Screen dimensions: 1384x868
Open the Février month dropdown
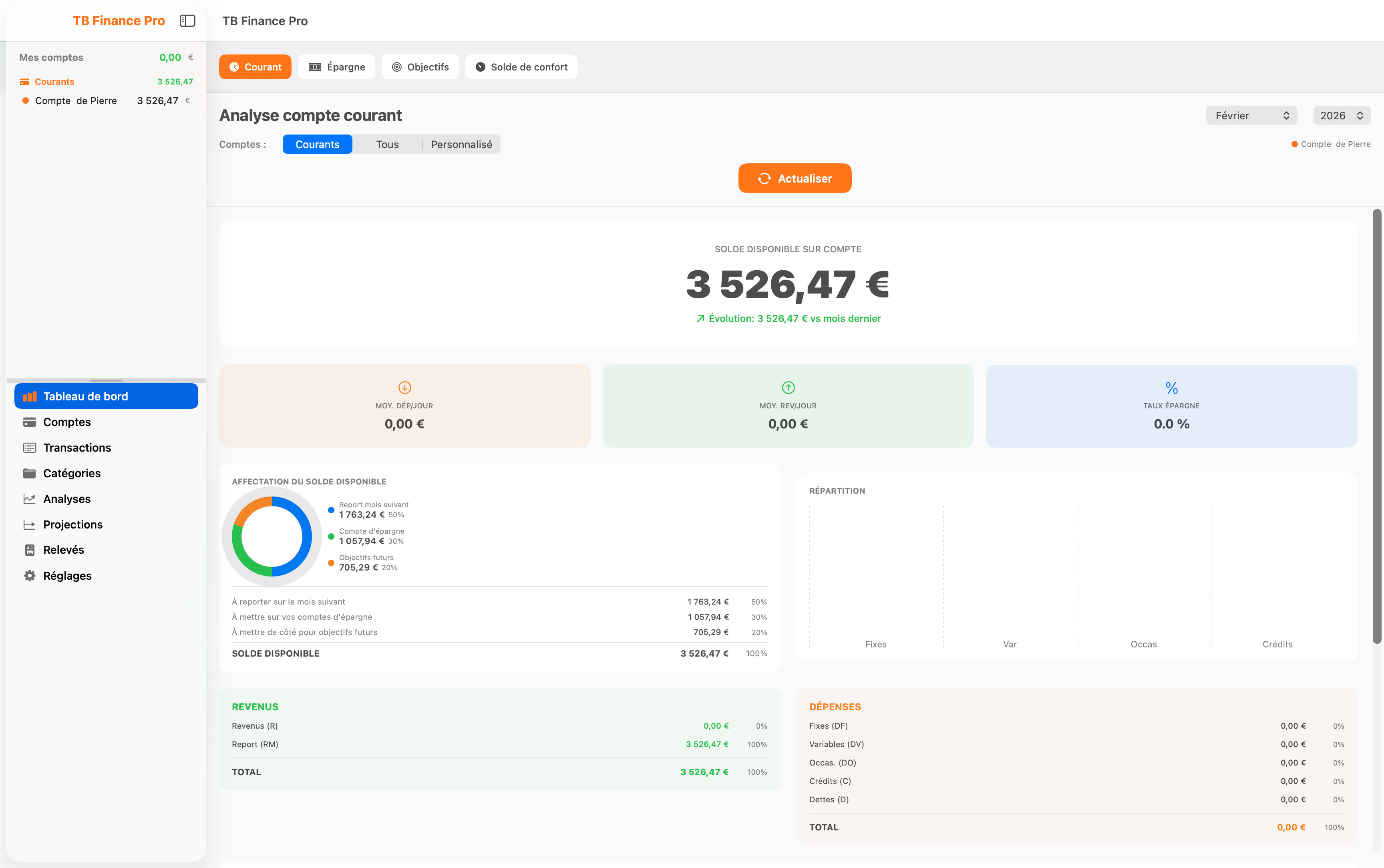(x=1251, y=115)
